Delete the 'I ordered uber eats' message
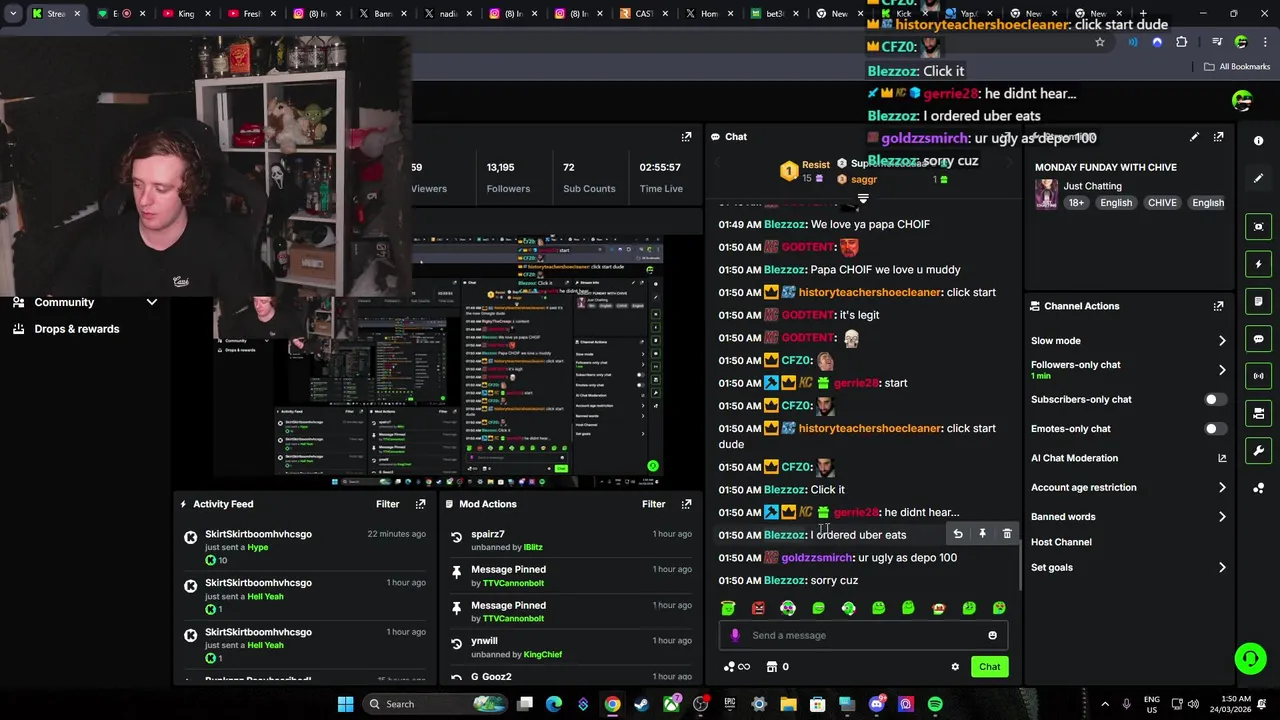Screen dimensions: 1280x720 (x=1007, y=534)
